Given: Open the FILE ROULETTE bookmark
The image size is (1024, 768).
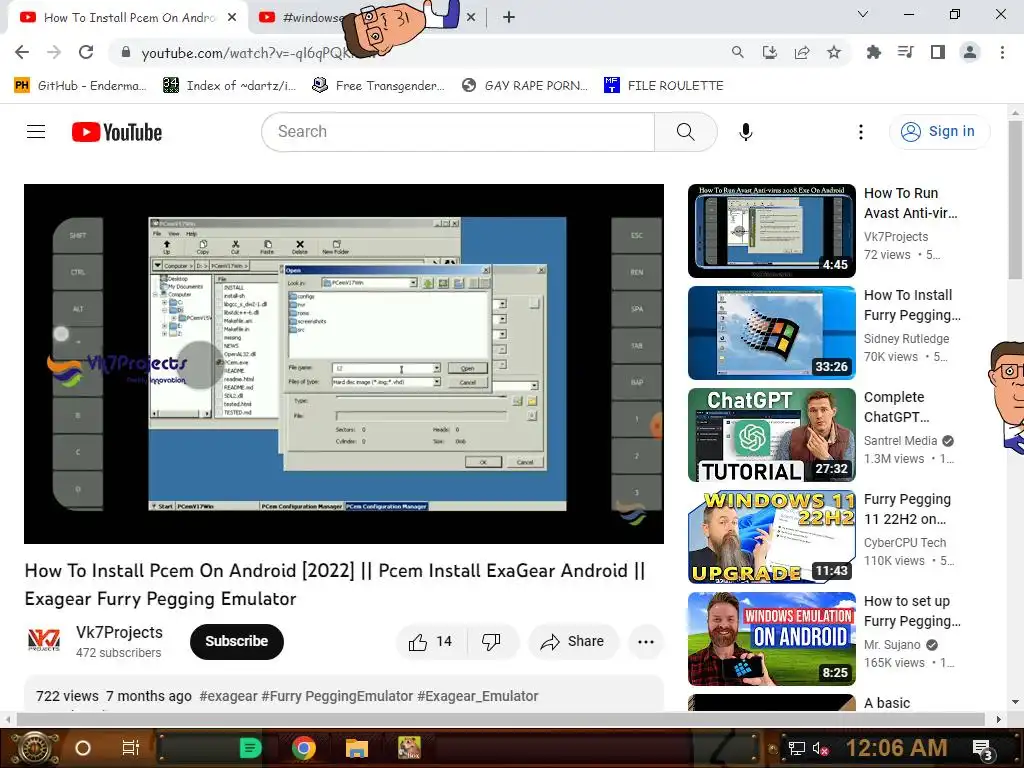Looking at the screenshot, I should click(x=664, y=86).
